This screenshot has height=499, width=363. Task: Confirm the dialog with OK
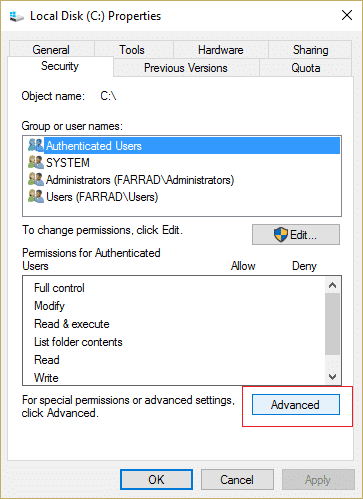tap(156, 480)
